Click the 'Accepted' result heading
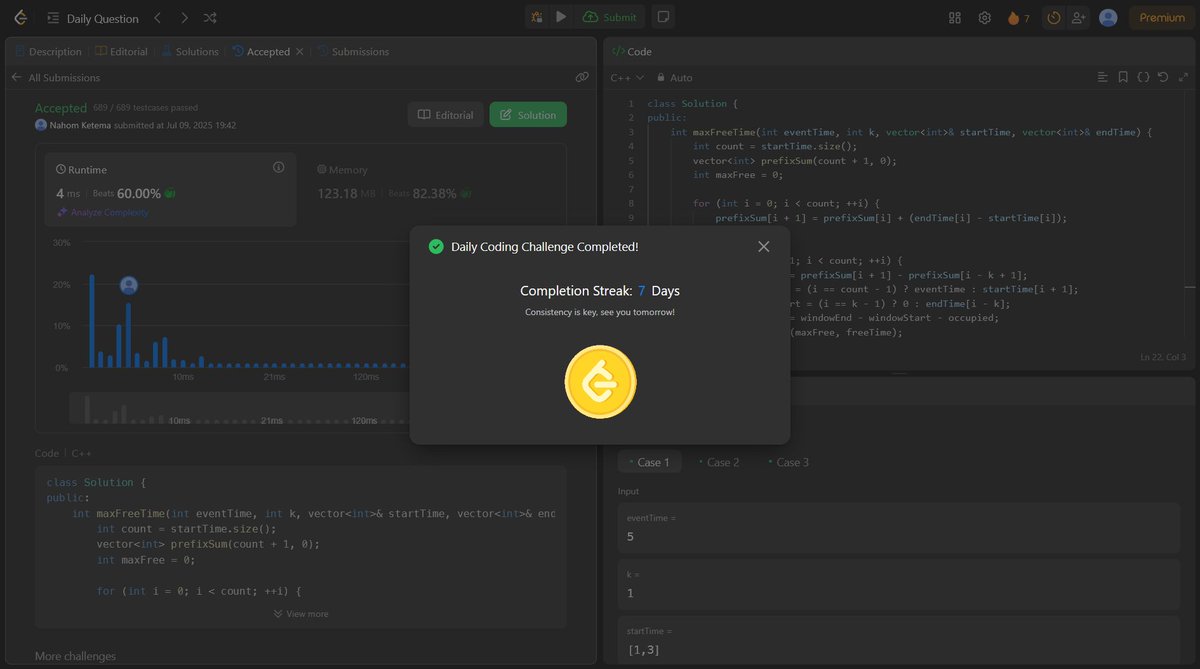 pyautogui.click(x=61, y=108)
